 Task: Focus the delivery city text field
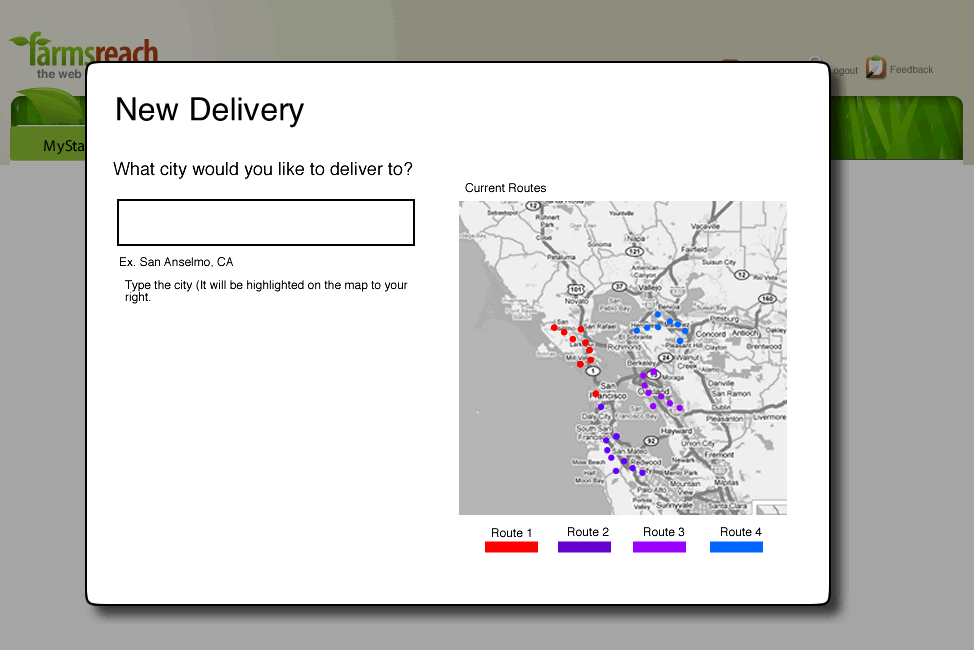266,222
